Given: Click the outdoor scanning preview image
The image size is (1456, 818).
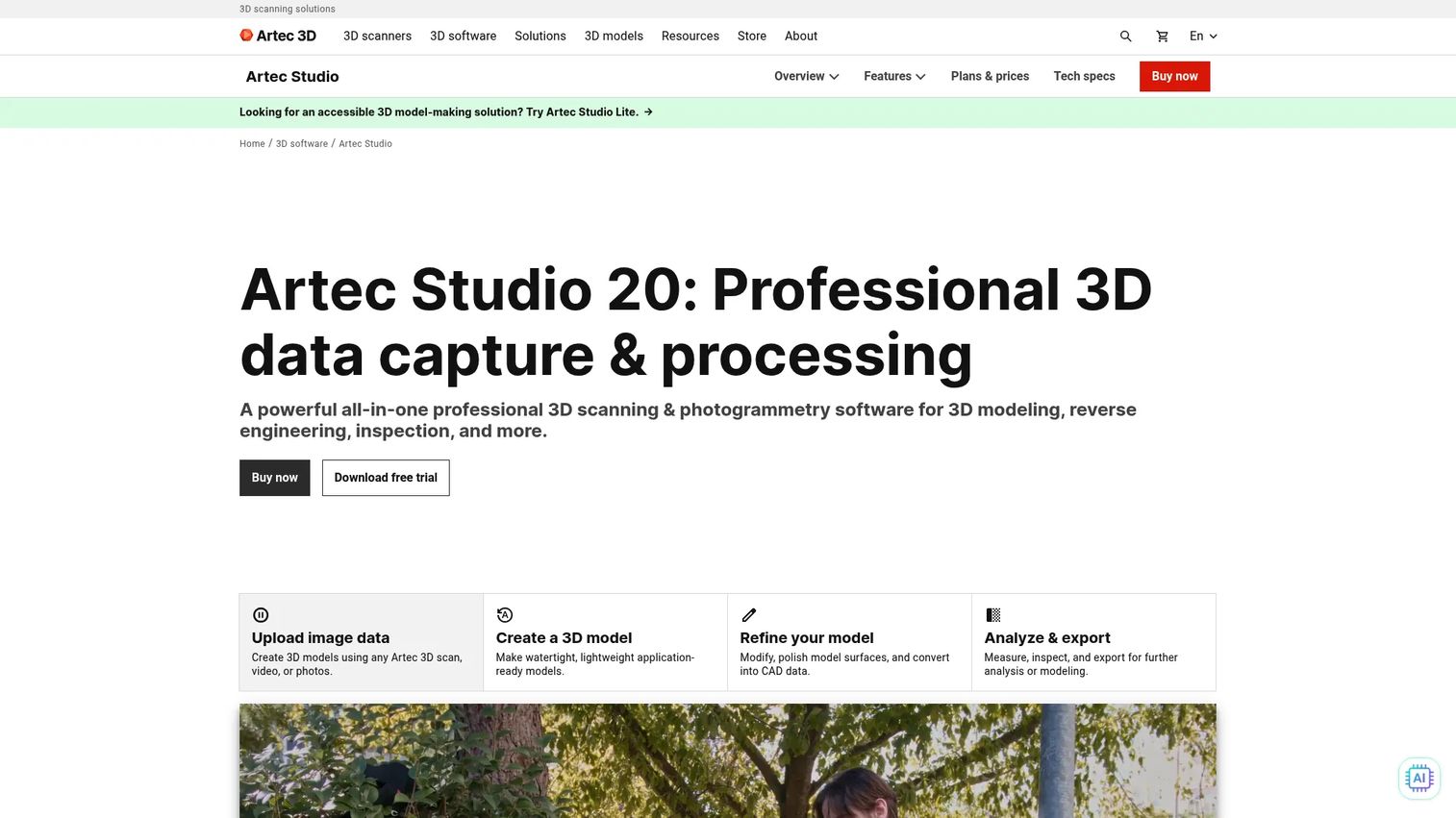Looking at the screenshot, I should coord(728,761).
